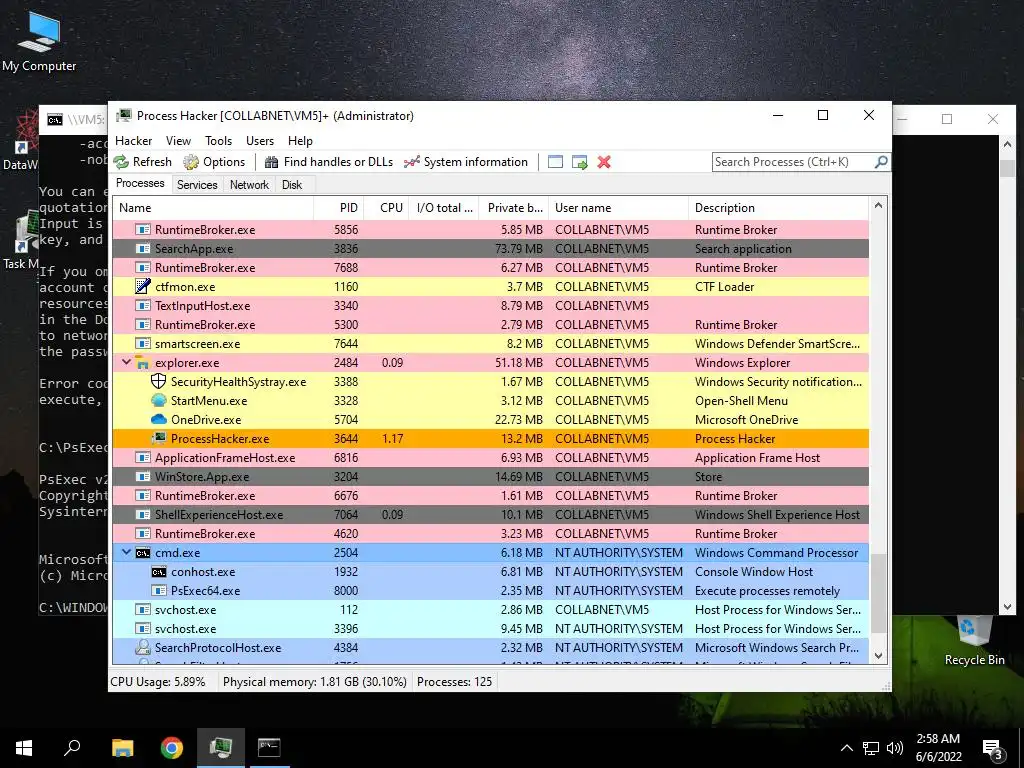Click the cmd.exe console icon
The width and height of the screenshot is (1024, 768).
(x=142, y=552)
